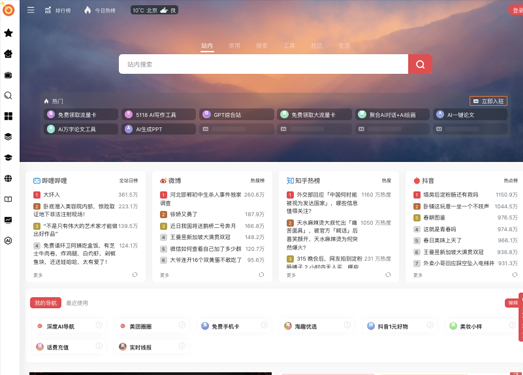Click 更多 under the 知乎热榜 card
The image size is (523, 375).
coord(291,275)
